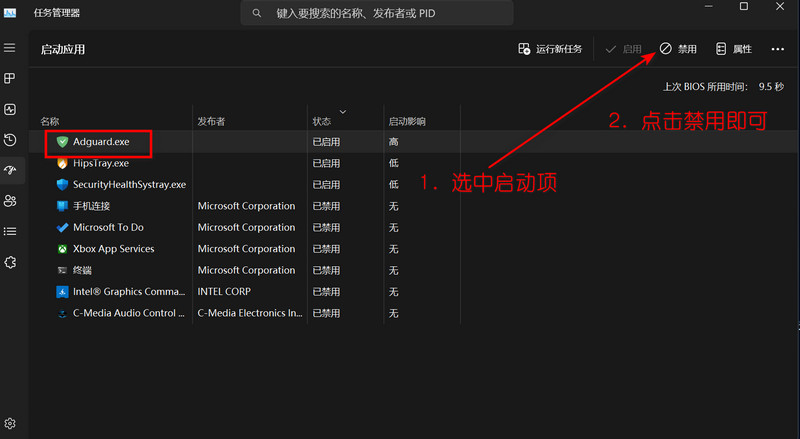Click the Xbox App Services icon
800x439 pixels.
tap(62, 249)
